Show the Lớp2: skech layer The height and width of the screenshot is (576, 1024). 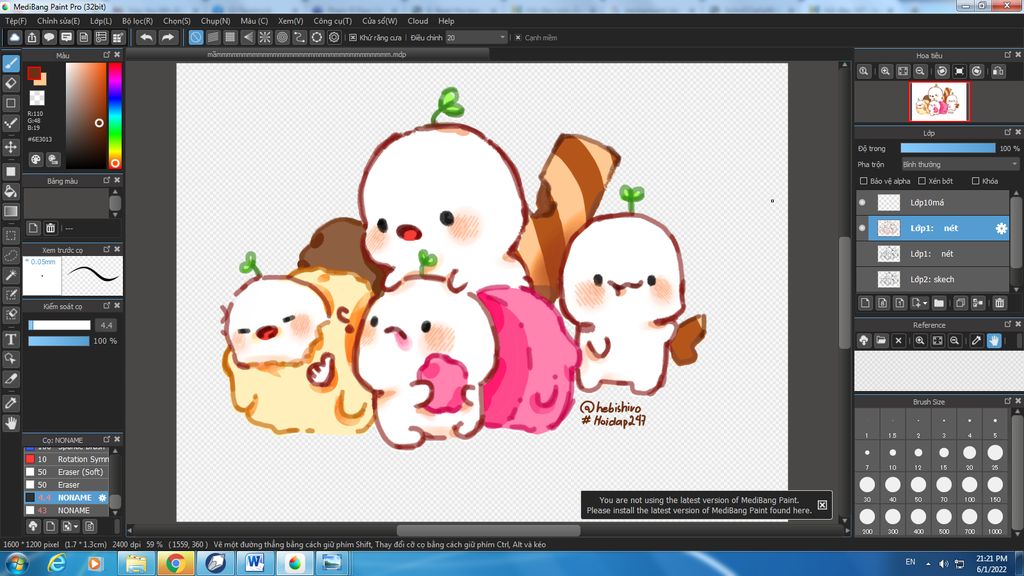pos(862,280)
